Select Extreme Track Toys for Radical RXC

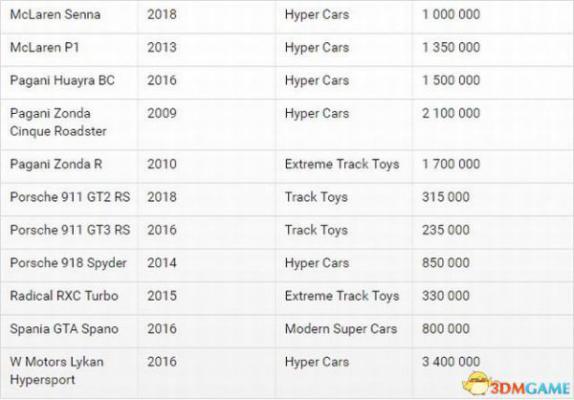click(x=342, y=296)
